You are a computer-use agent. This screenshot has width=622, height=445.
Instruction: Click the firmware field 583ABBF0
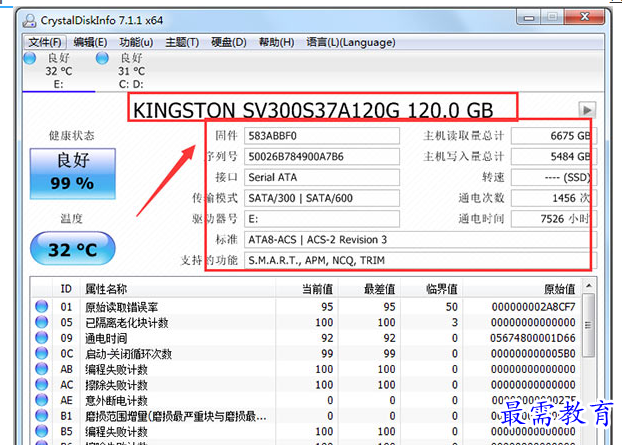(x=322, y=136)
